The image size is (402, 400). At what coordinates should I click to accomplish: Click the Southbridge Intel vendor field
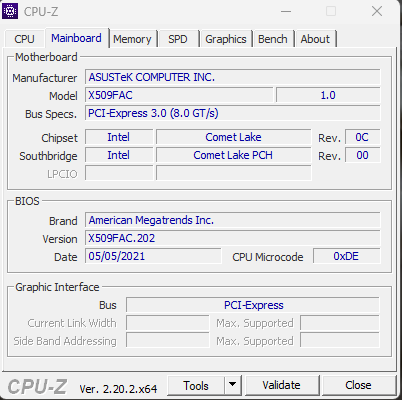pos(119,155)
